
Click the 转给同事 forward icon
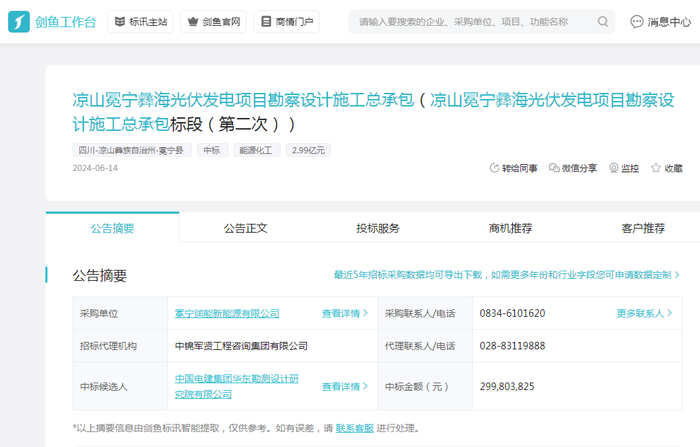[494, 169]
